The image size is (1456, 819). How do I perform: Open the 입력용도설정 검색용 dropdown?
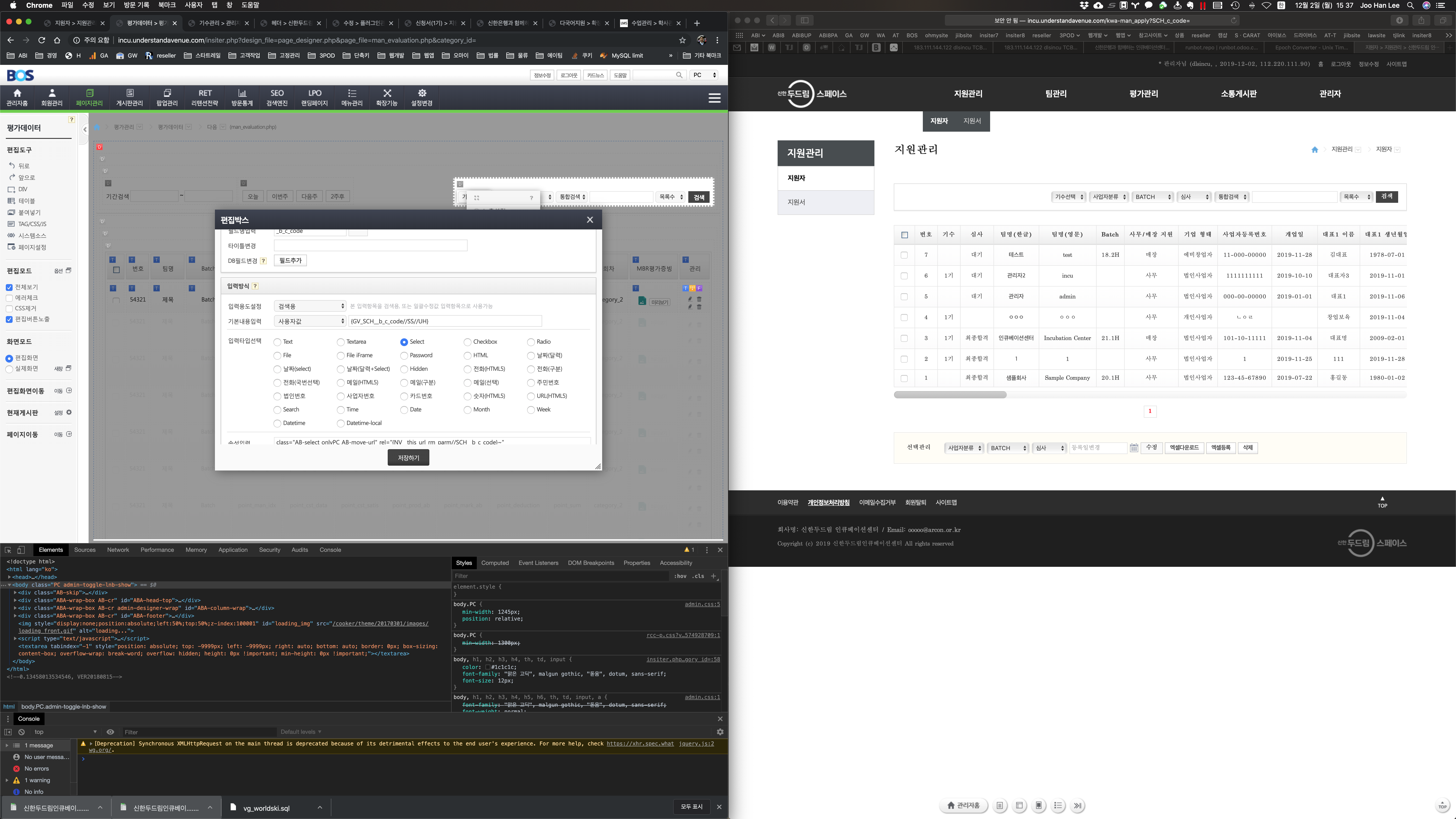pos(310,306)
